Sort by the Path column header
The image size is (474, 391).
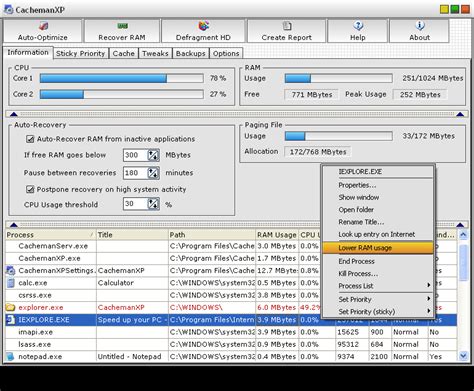(212, 235)
